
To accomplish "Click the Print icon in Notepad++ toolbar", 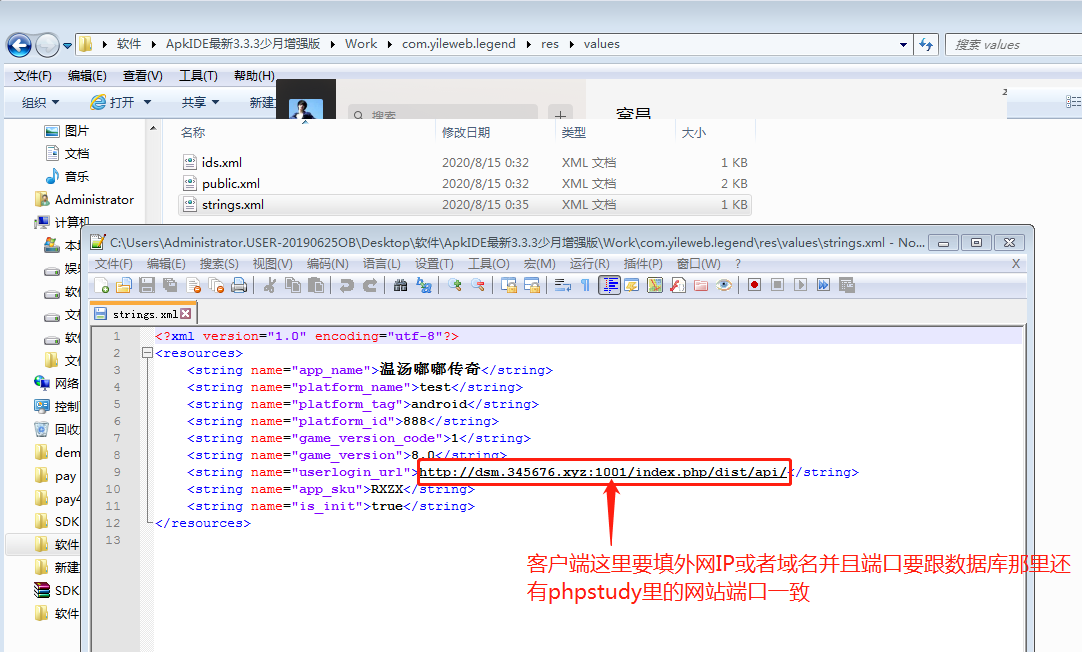I will pos(239,285).
